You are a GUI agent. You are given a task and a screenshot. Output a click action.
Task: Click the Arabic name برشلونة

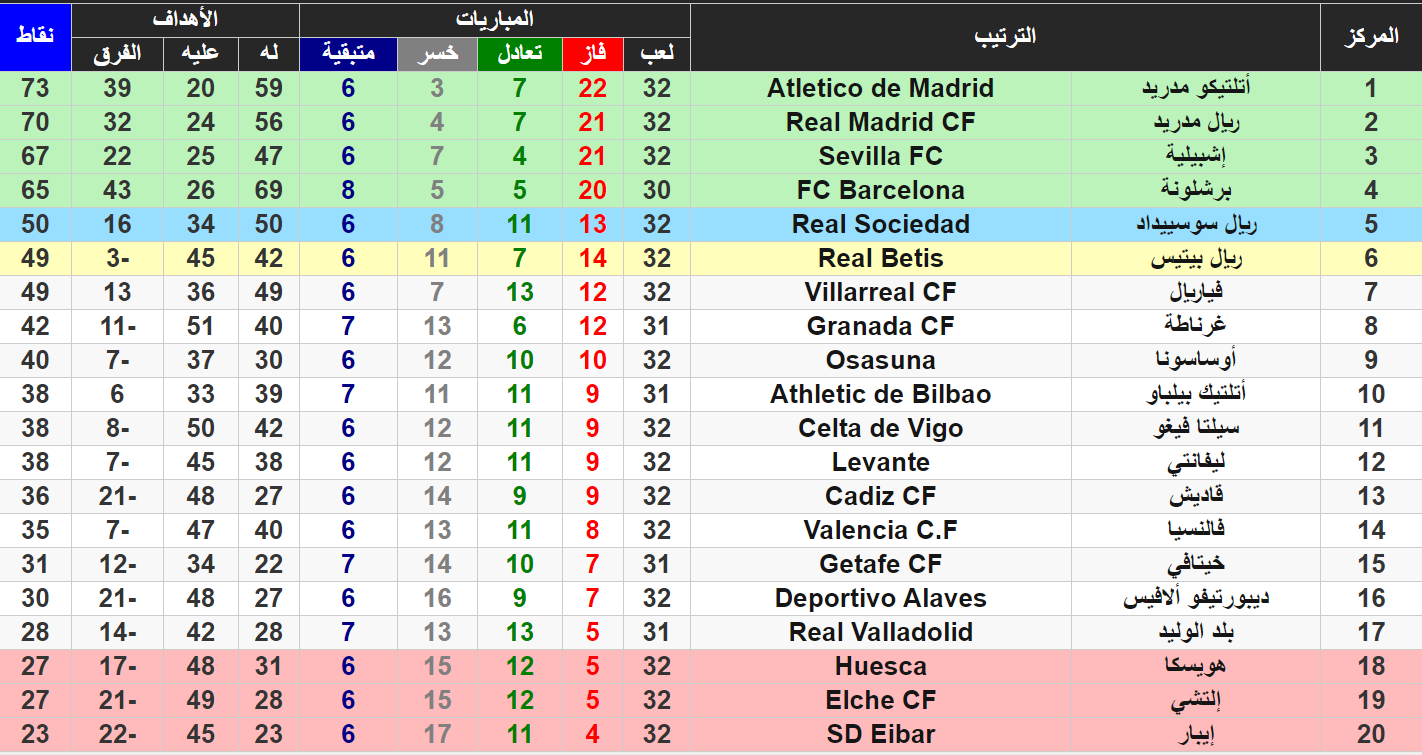coord(1196,190)
